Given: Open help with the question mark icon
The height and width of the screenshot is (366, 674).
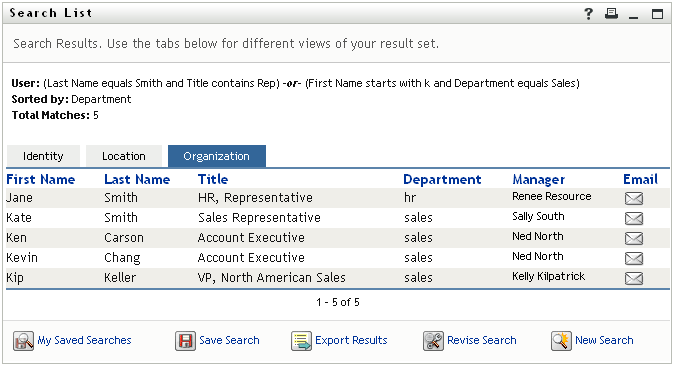Looking at the screenshot, I should tap(588, 14).
